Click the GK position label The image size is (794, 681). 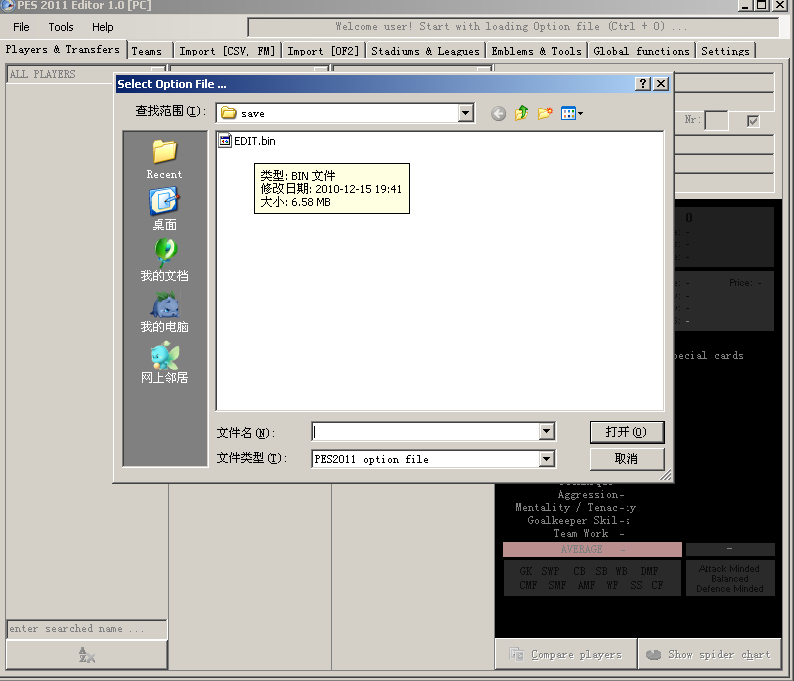click(526, 571)
